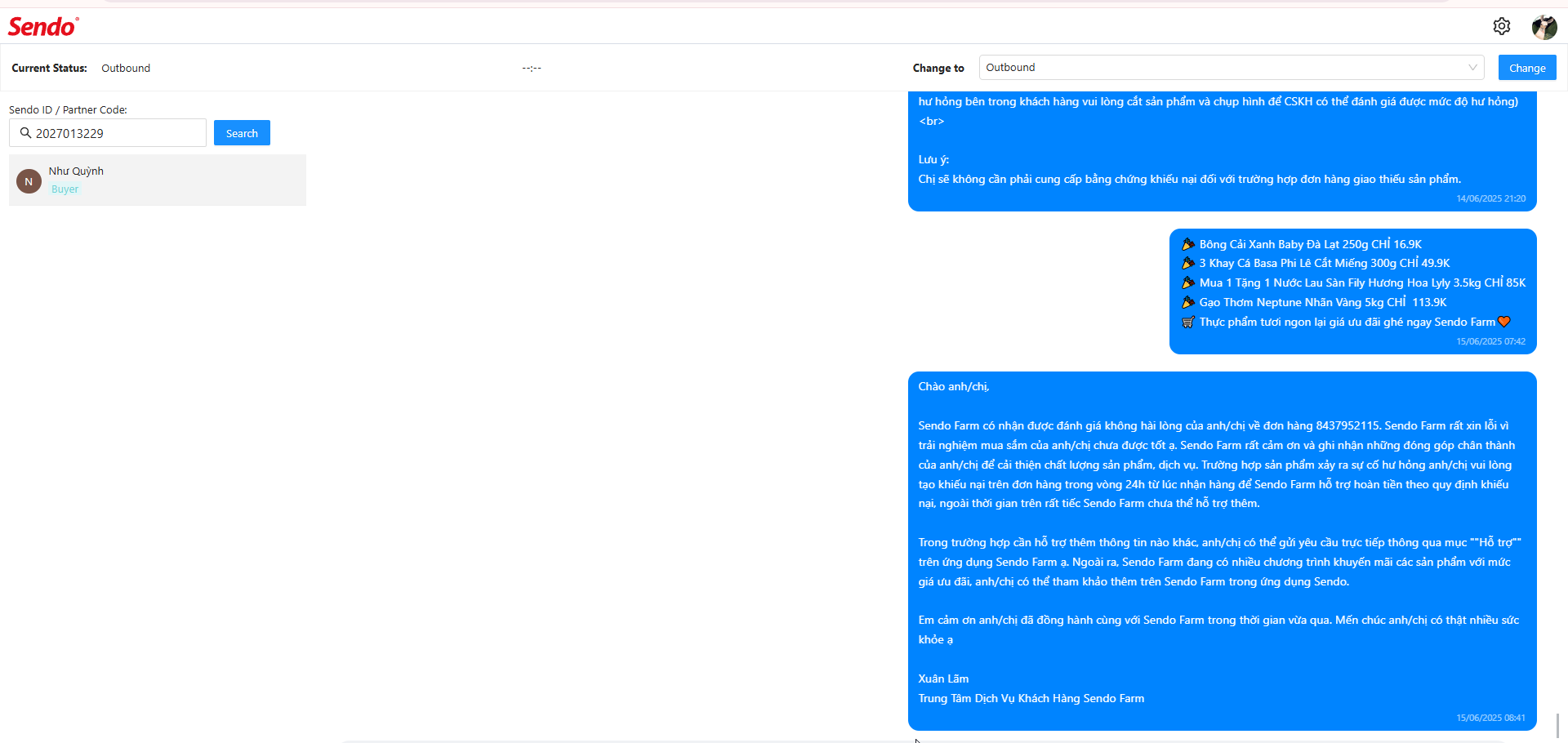Click the Thực phẩm tươi ngon Sendo Farm line

coord(1347,323)
